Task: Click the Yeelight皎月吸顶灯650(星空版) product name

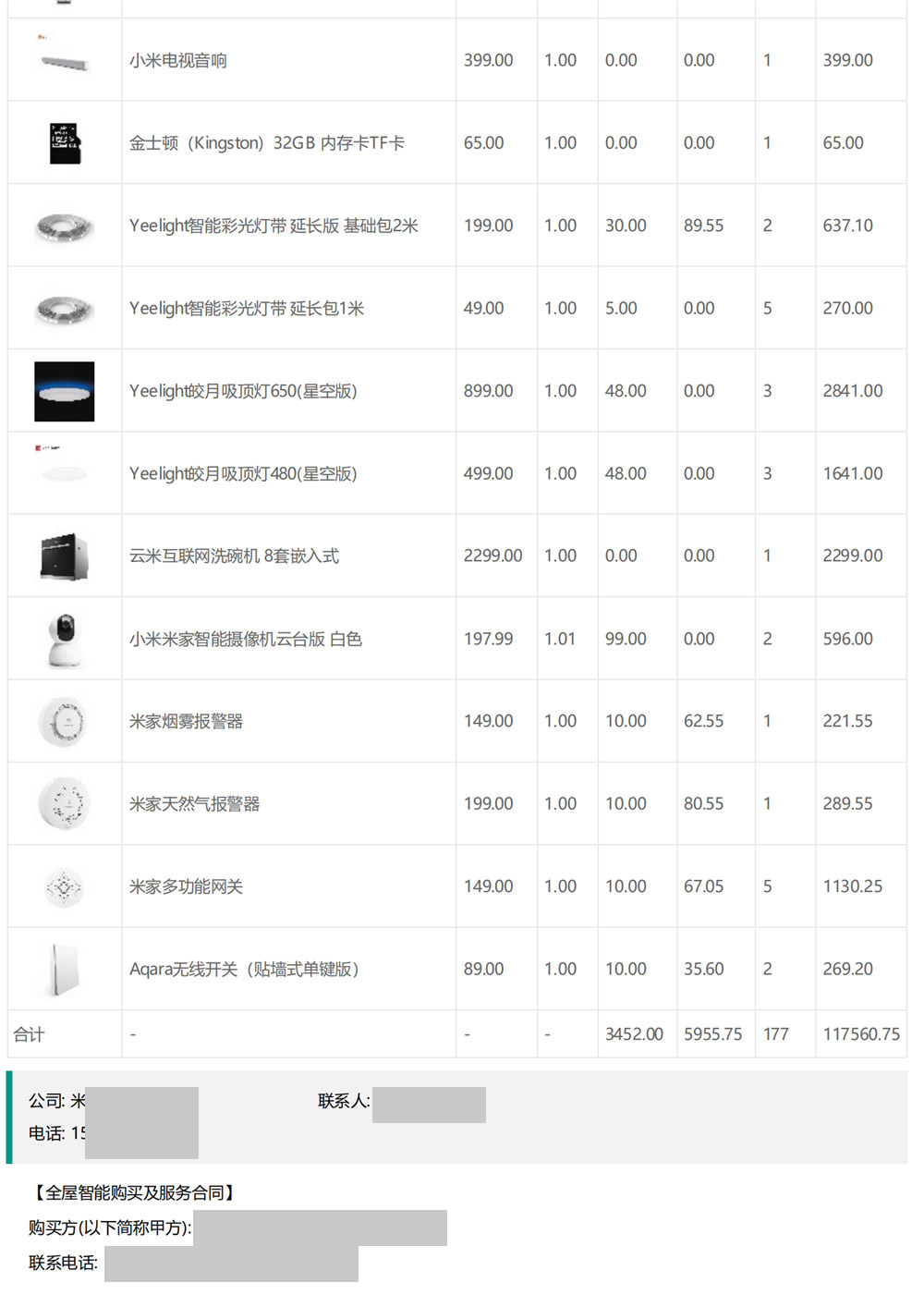Action: click(243, 391)
